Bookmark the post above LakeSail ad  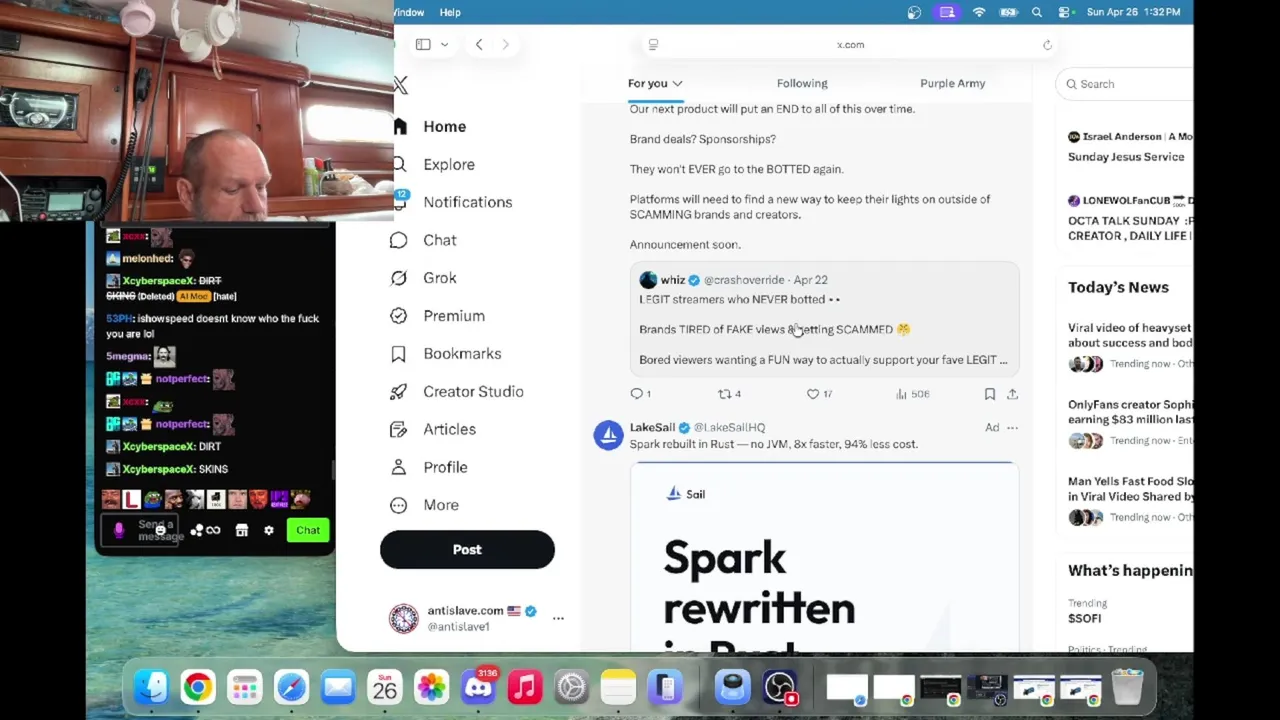pyautogui.click(x=990, y=394)
